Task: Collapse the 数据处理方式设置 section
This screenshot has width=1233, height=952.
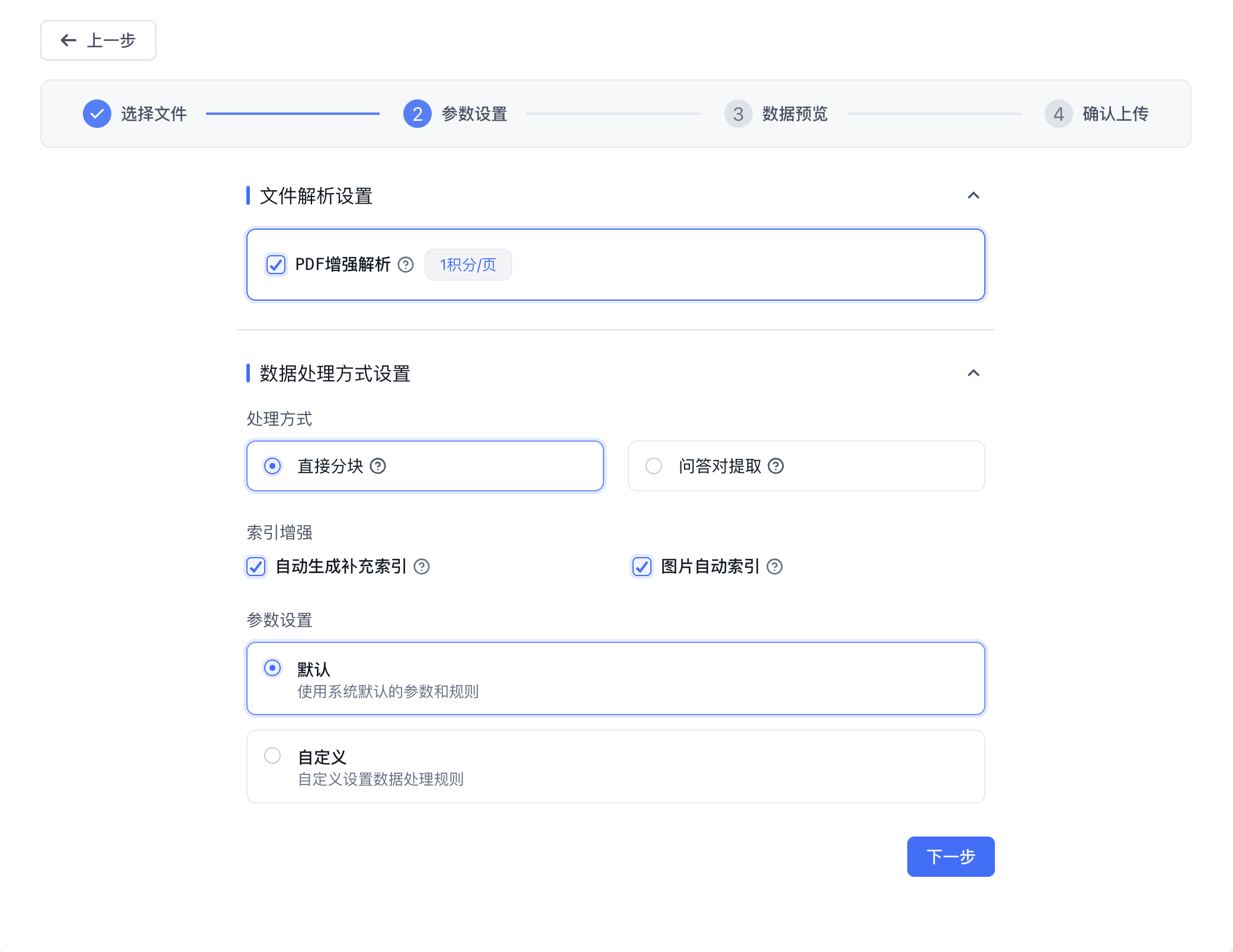Action: (x=973, y=373)
